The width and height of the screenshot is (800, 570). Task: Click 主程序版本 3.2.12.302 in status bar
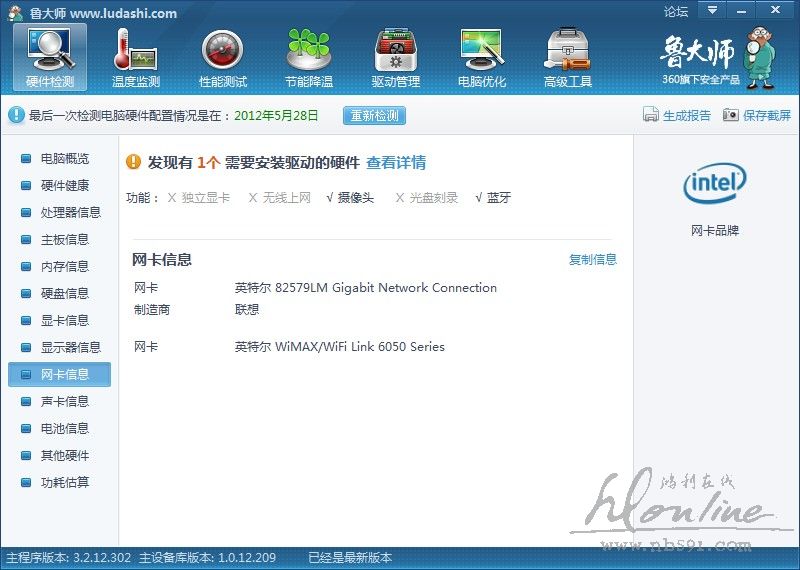(x=68, y=558)
